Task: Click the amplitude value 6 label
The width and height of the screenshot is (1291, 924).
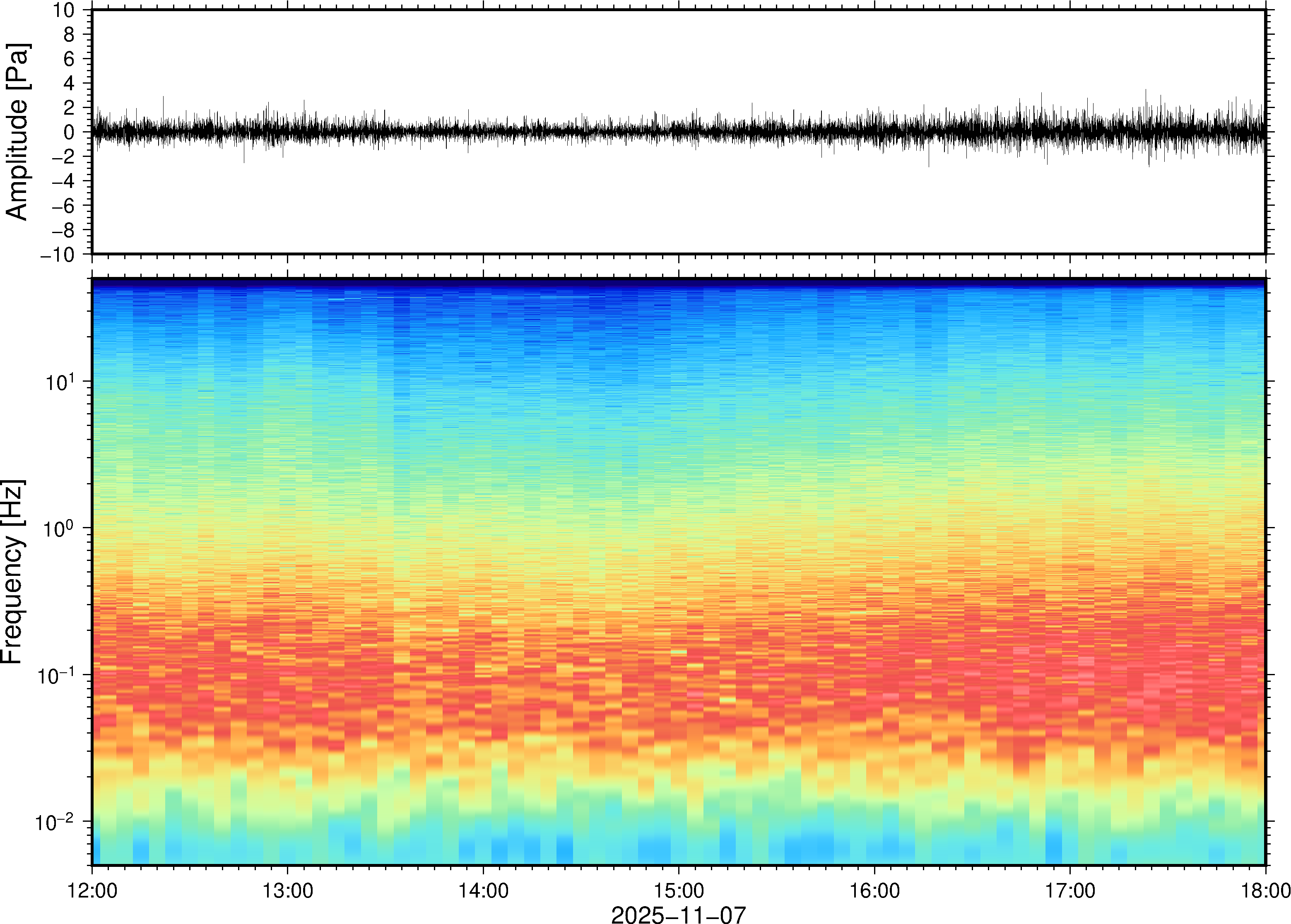Action: tap(70, 59)
